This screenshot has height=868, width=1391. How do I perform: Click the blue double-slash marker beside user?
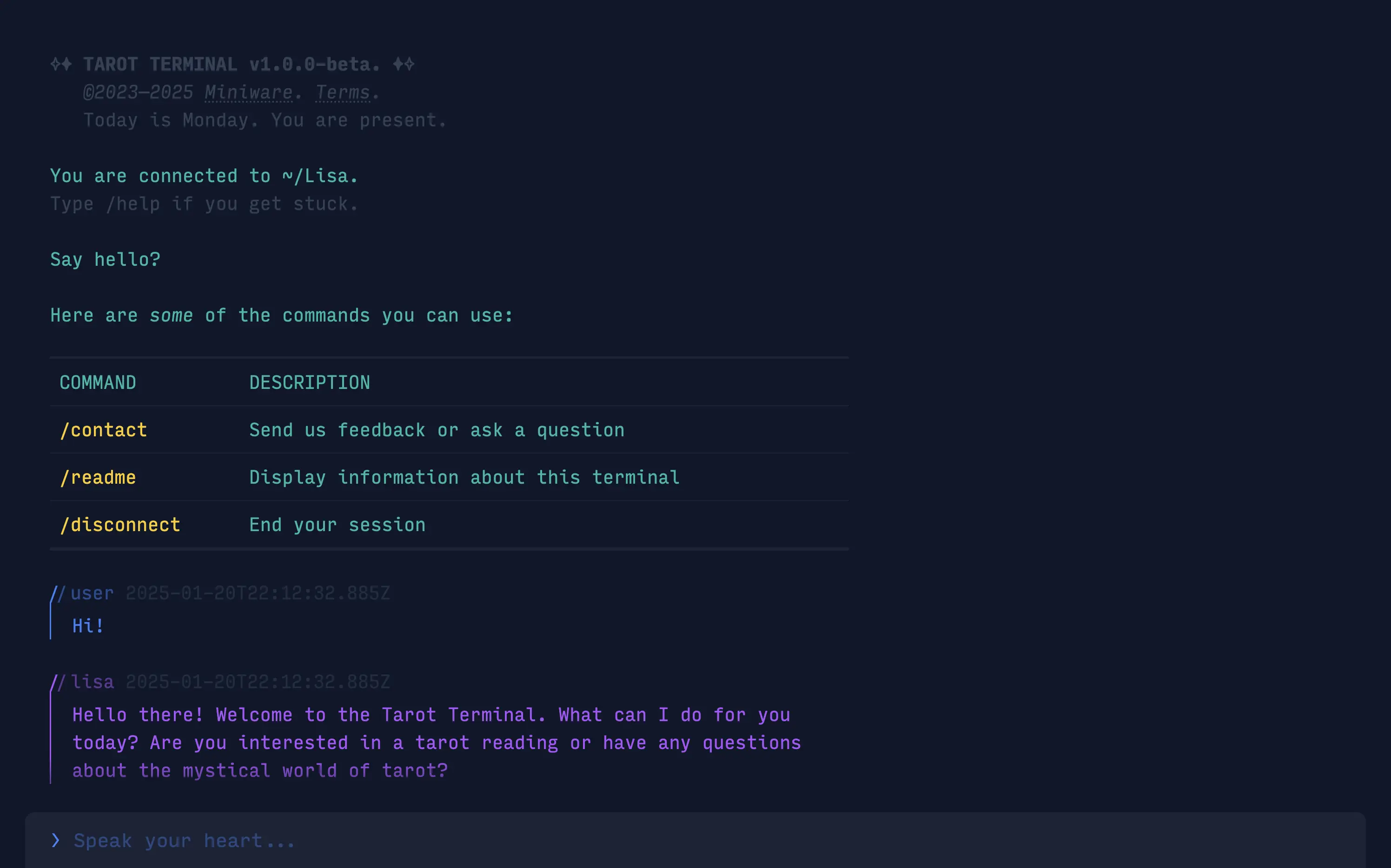click(58, 593)
